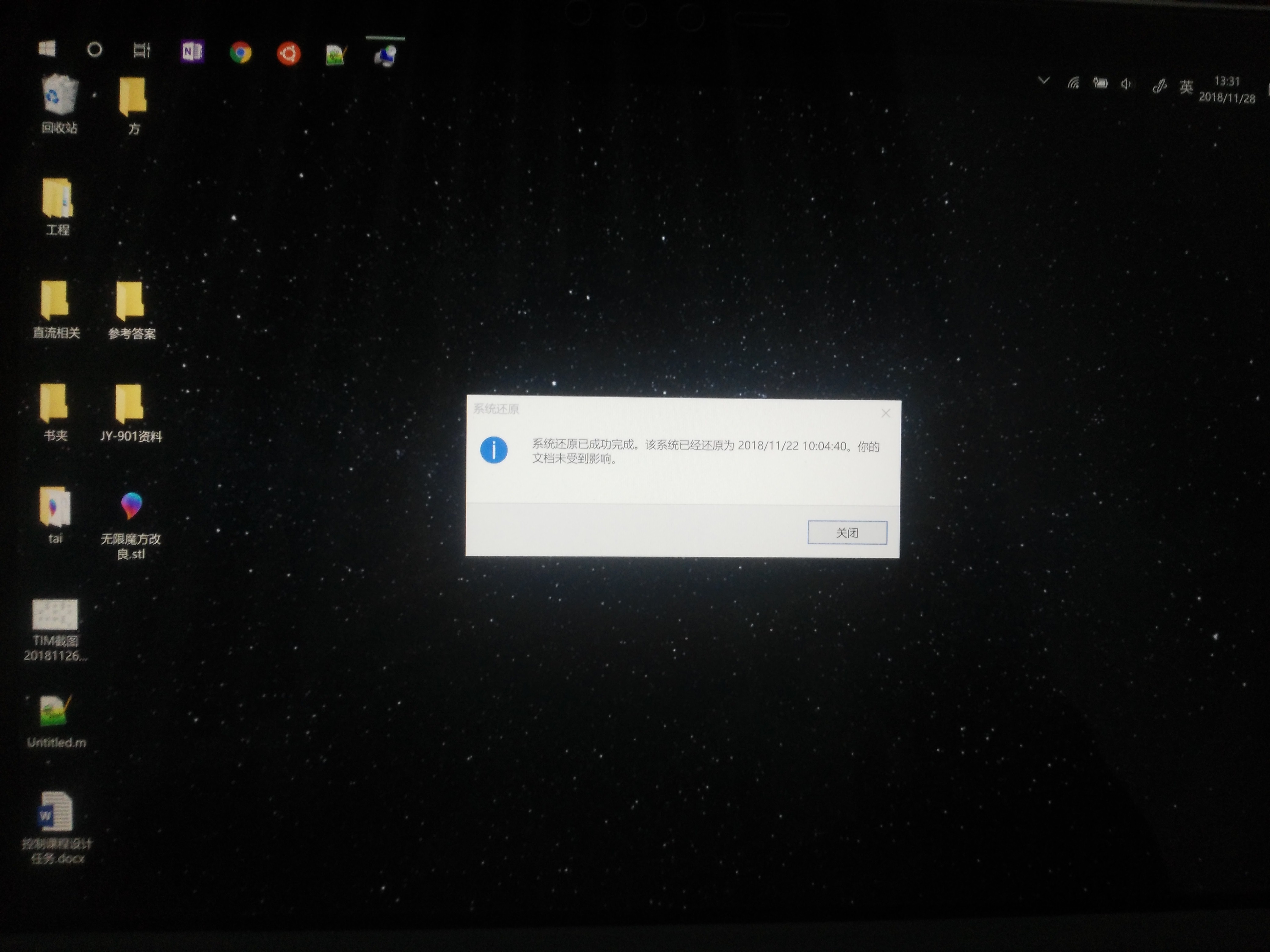Close the 系统还原 dialog with X
Screen dimensions: 1270x952
(x=885, y=413)
